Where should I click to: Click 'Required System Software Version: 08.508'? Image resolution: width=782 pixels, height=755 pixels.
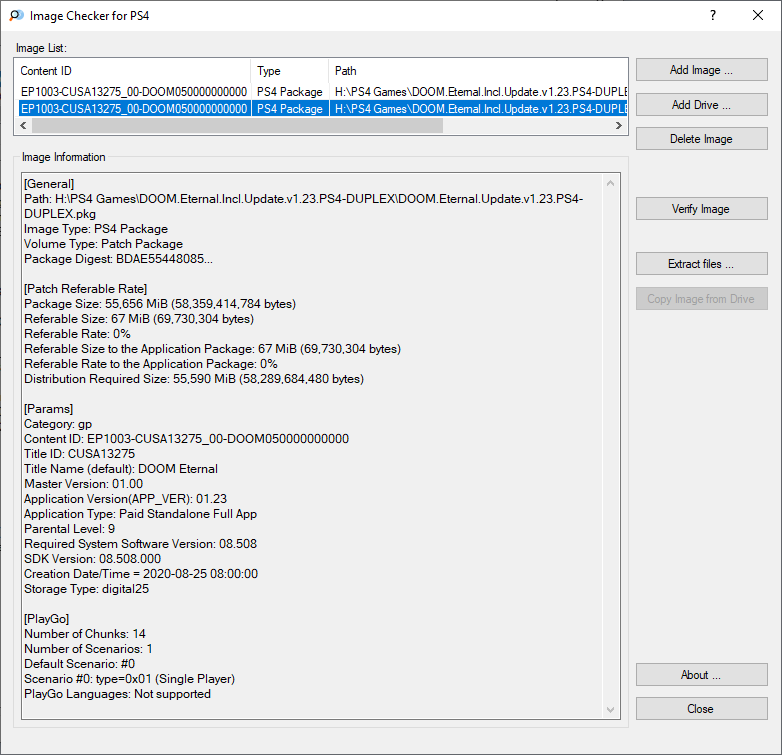click(x=140, y=544)
